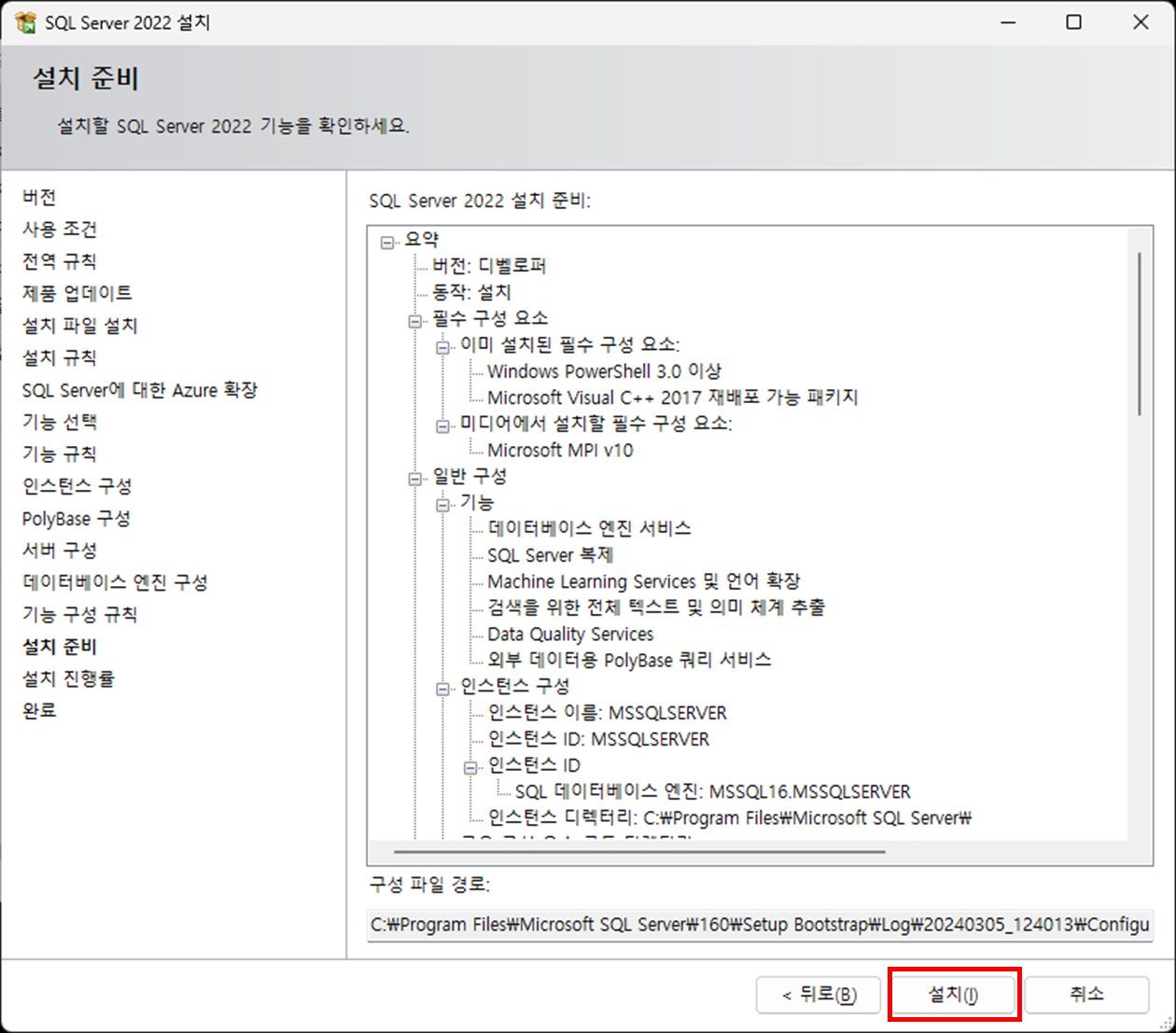The width and height of the screenshot is (1176, 1033).
Task: Select the 기능 구성 규칙 step
Action: point(80,614)
